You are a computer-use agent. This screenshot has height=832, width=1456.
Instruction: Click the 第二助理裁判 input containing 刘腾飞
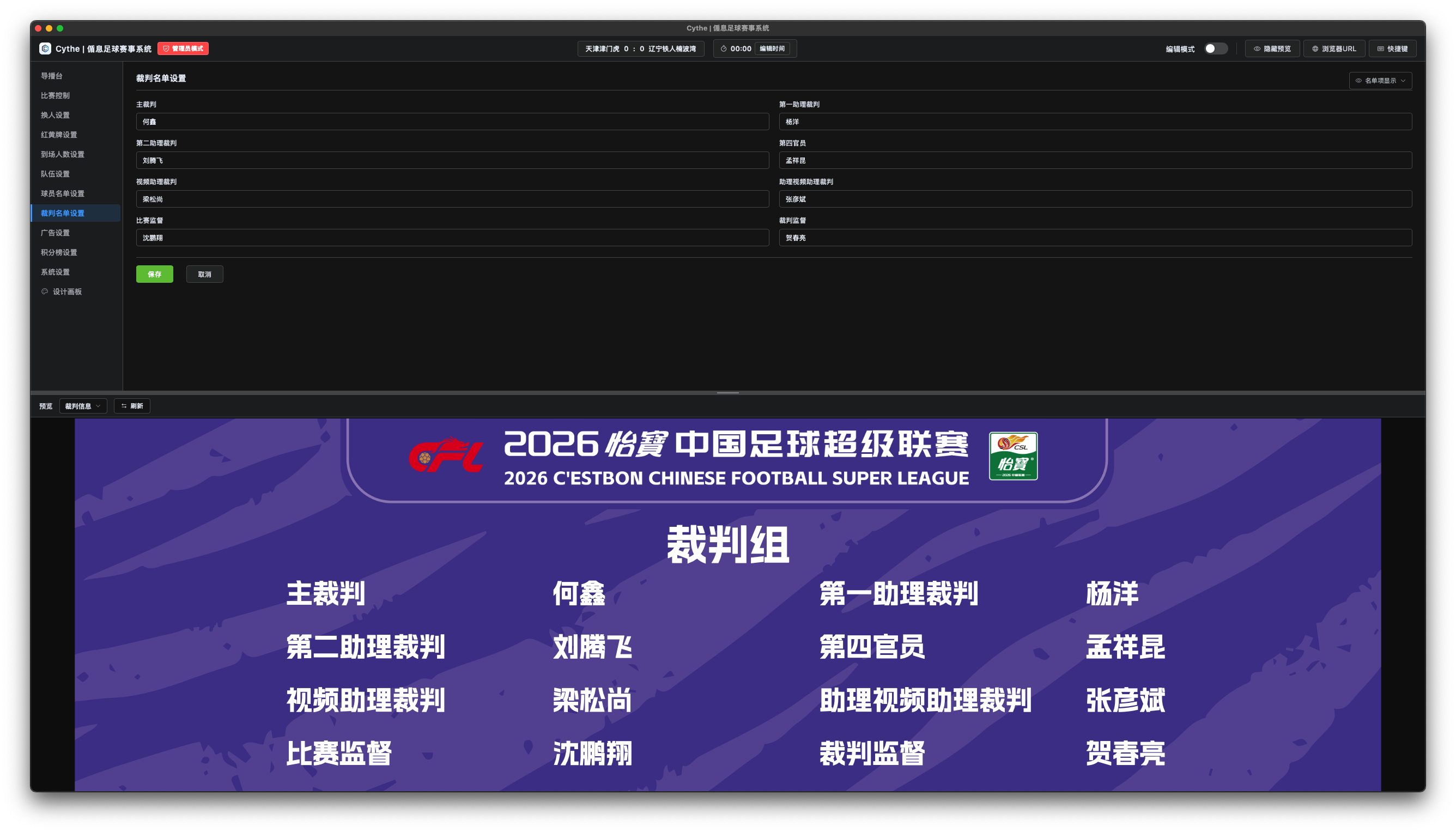point(452,160)
